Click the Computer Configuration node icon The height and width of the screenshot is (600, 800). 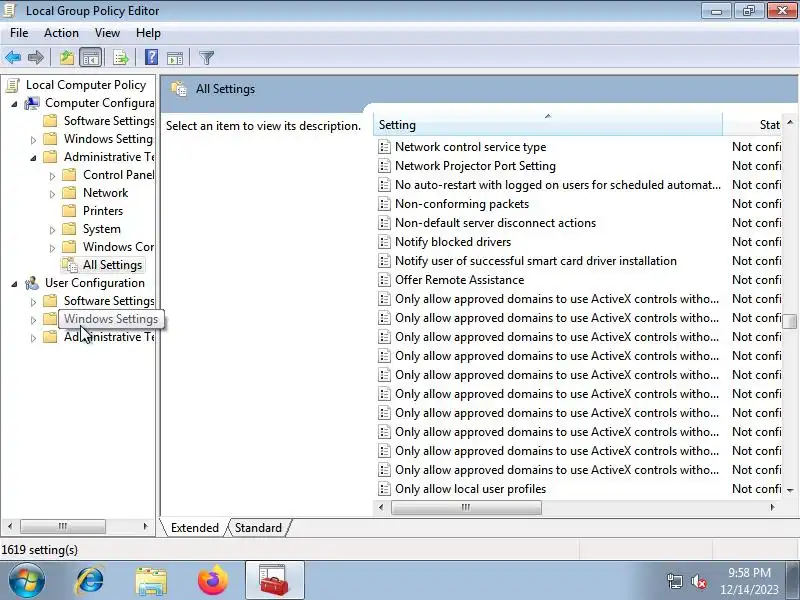pyautogui.click(x=32, y=103)
